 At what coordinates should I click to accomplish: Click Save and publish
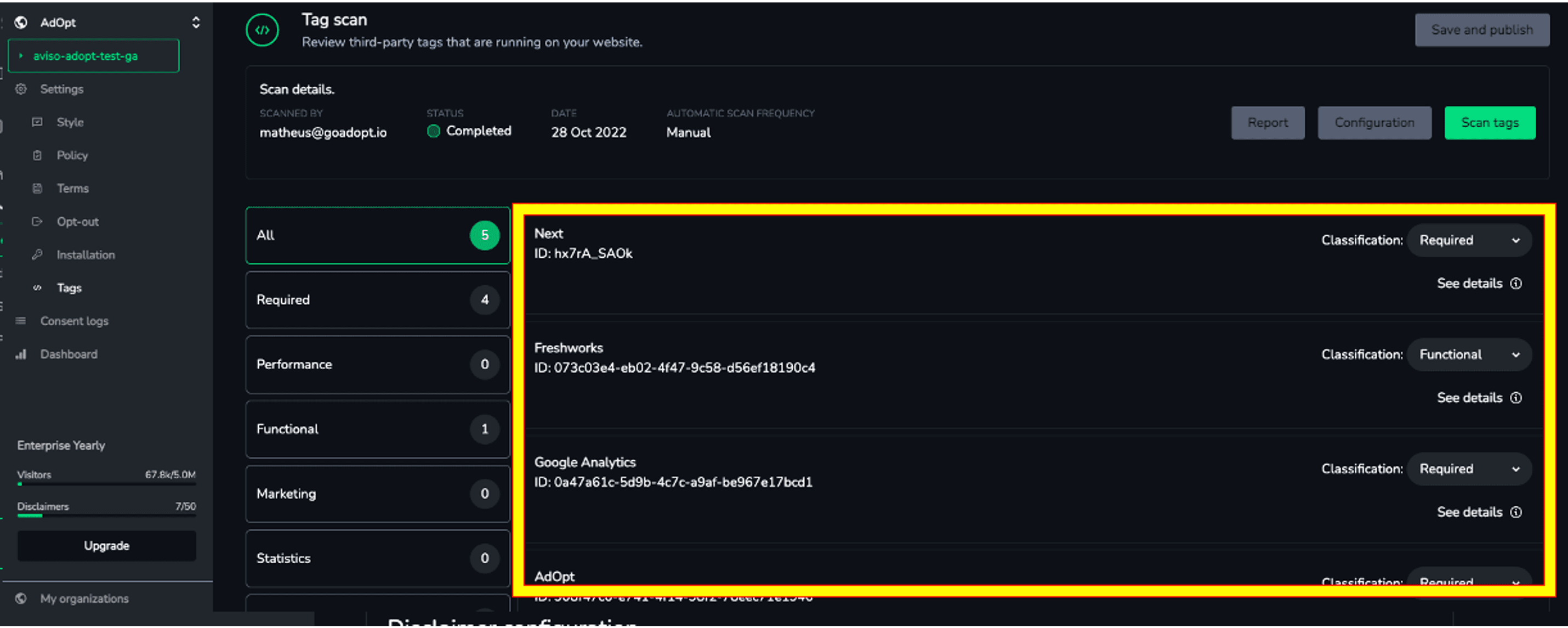click(x=1481, y=30)
